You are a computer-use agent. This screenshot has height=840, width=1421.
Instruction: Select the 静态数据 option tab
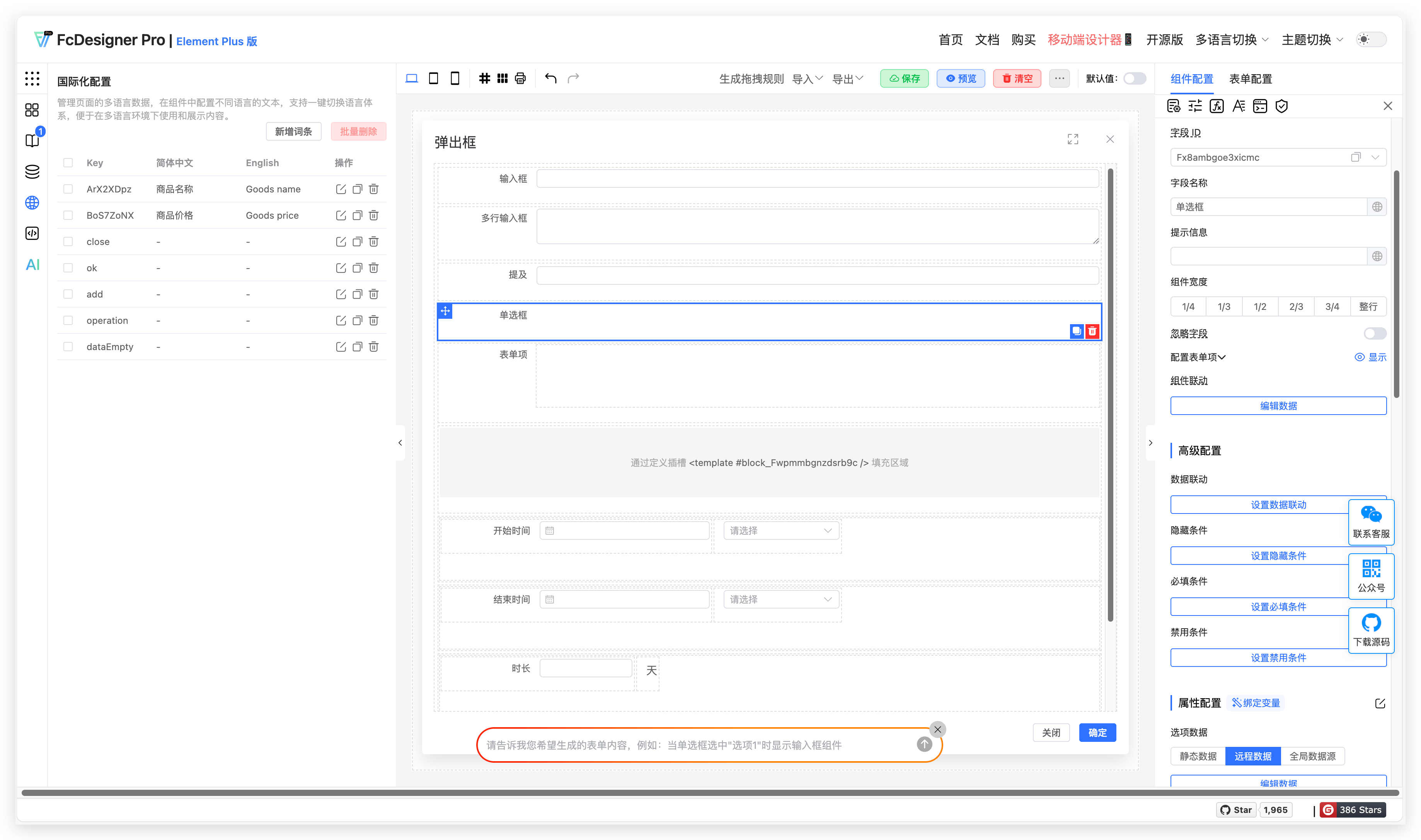pyautogui.click(x=1198, y=756)
